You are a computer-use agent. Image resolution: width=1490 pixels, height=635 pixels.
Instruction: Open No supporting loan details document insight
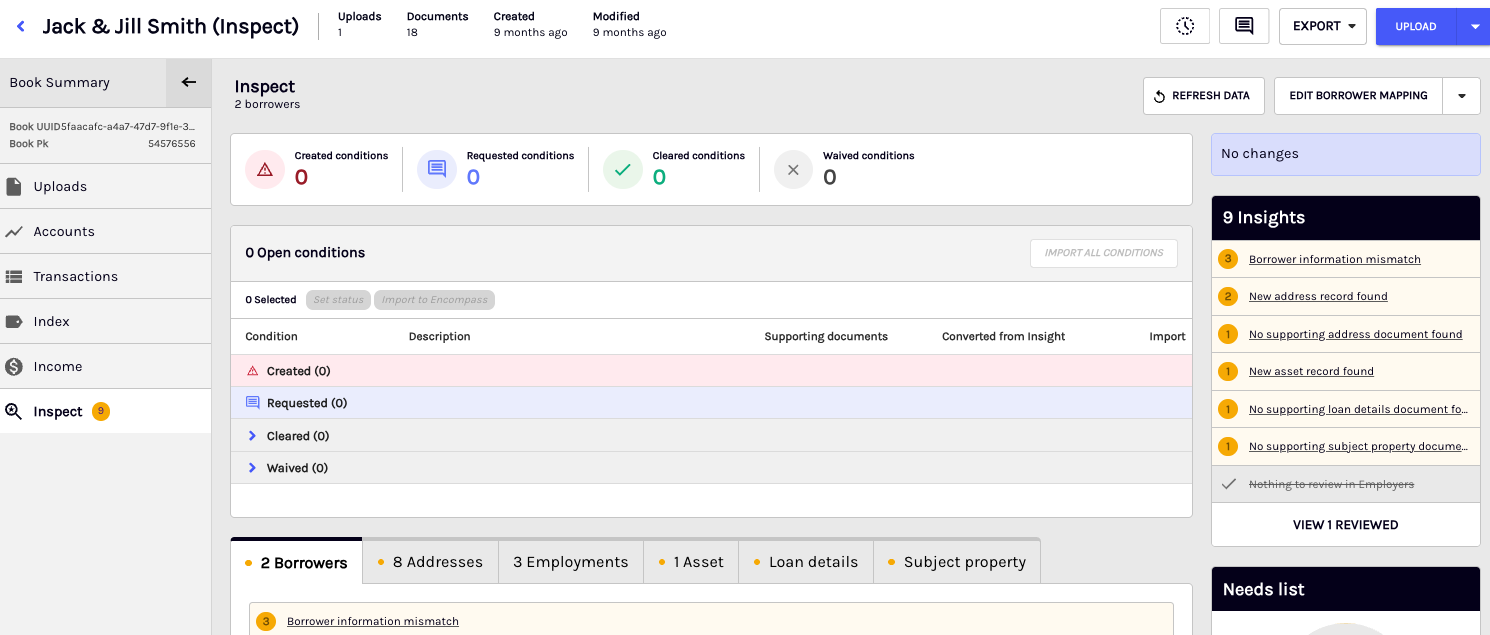tap(1358, 409)
